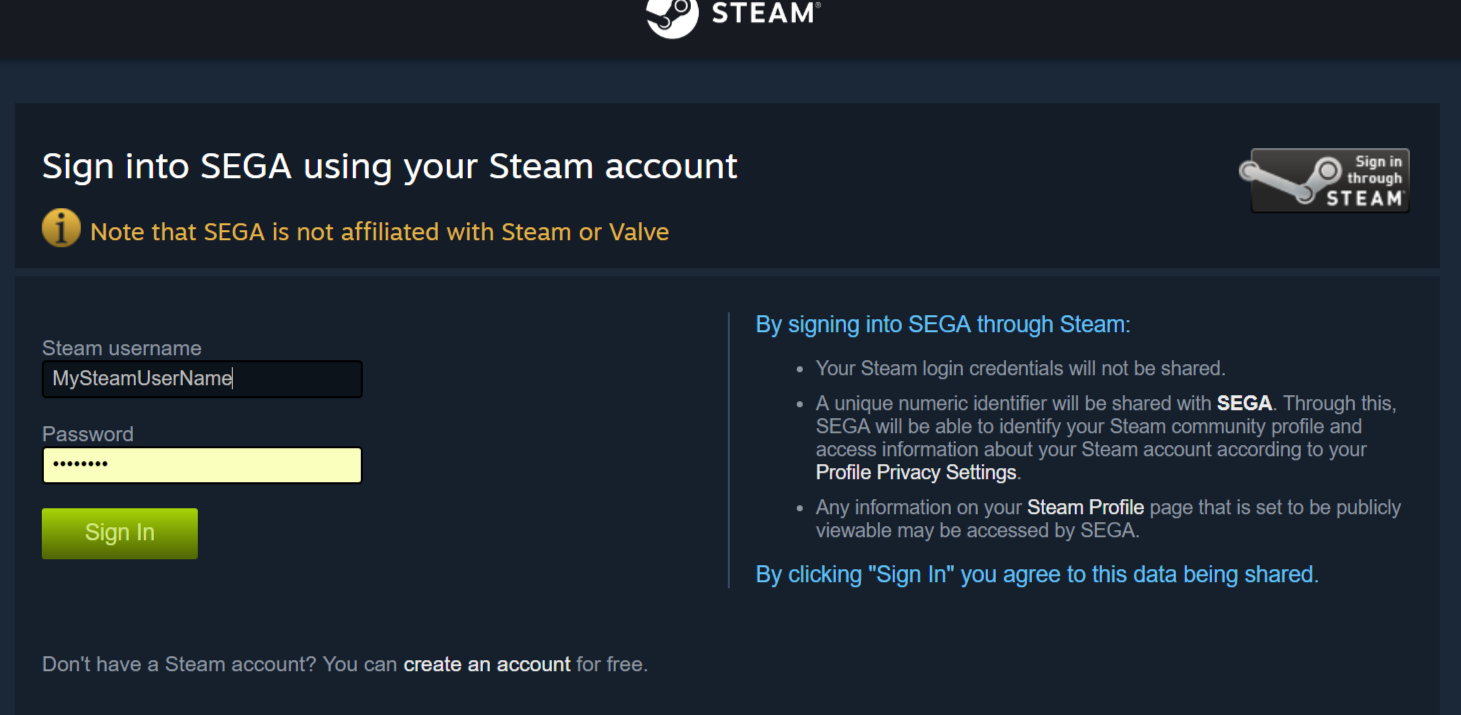Click the yellow information icon

61,228
